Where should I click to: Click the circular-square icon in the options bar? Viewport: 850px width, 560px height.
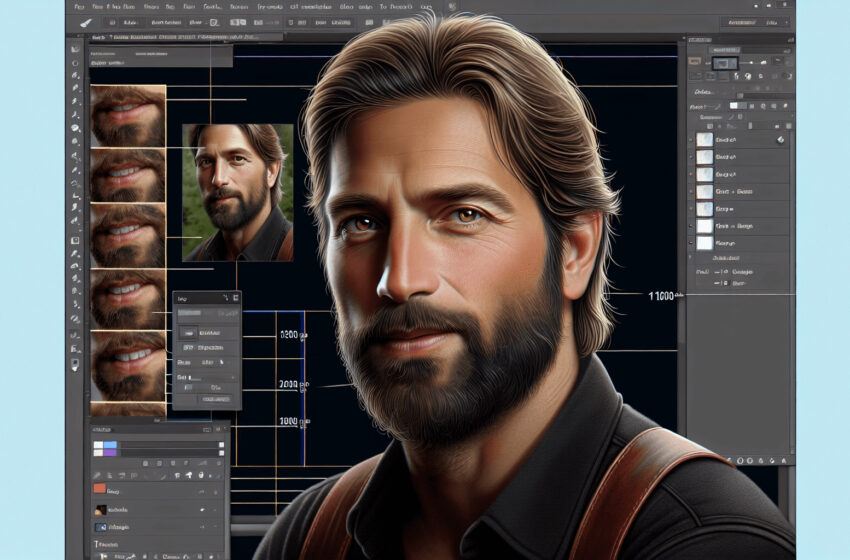click(x=214, y=22)
